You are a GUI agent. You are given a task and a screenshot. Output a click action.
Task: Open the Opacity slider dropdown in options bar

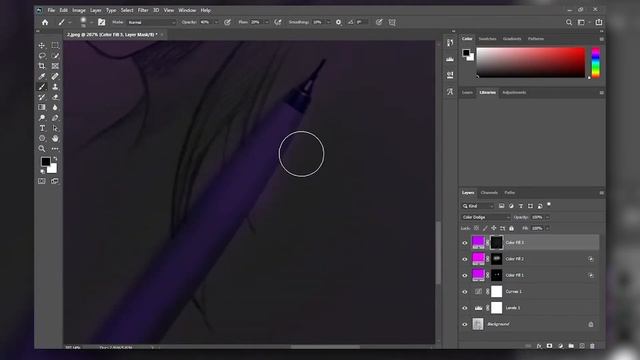216,22
